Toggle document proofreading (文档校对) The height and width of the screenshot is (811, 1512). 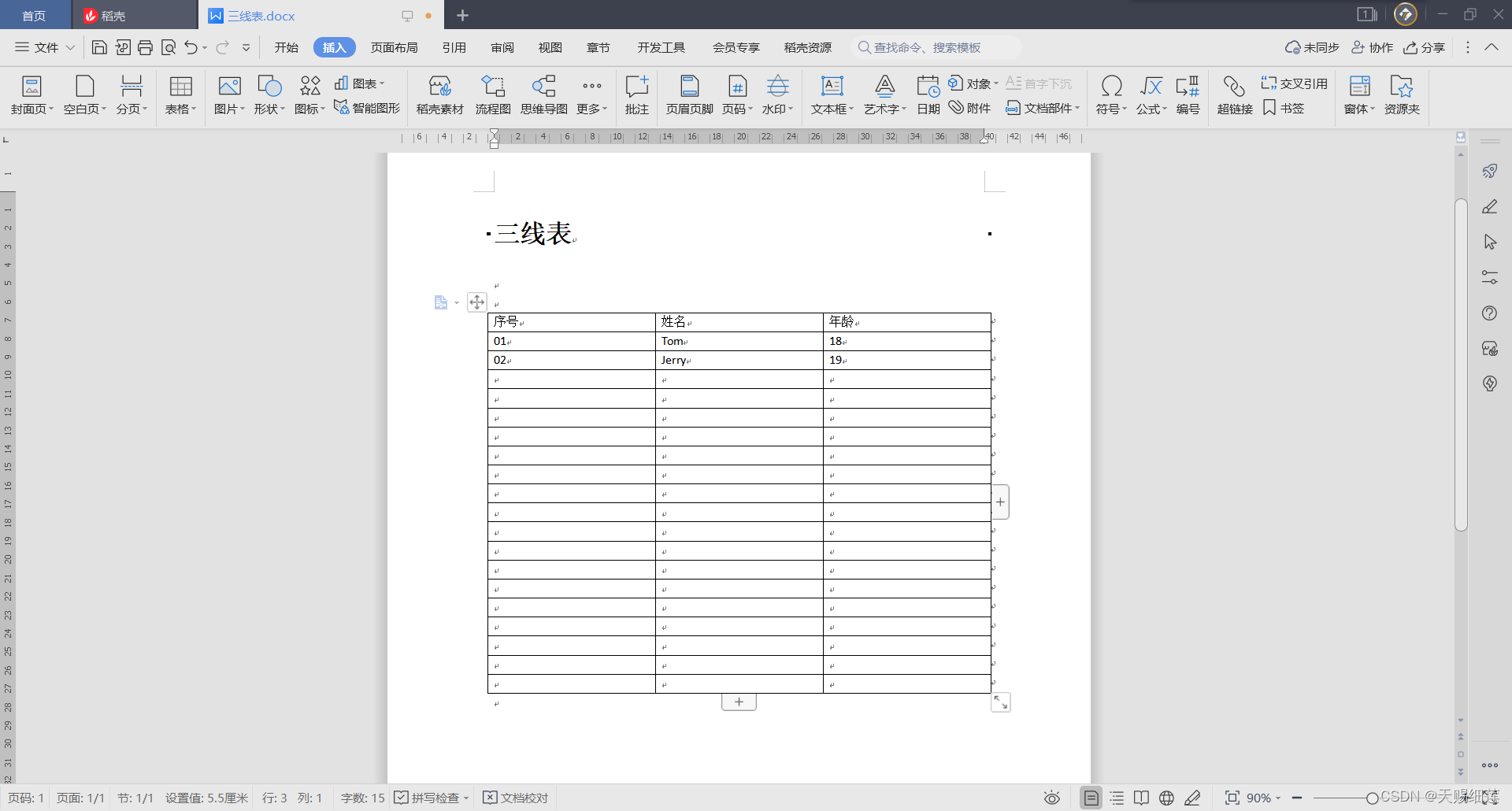(x=515, y=798)
